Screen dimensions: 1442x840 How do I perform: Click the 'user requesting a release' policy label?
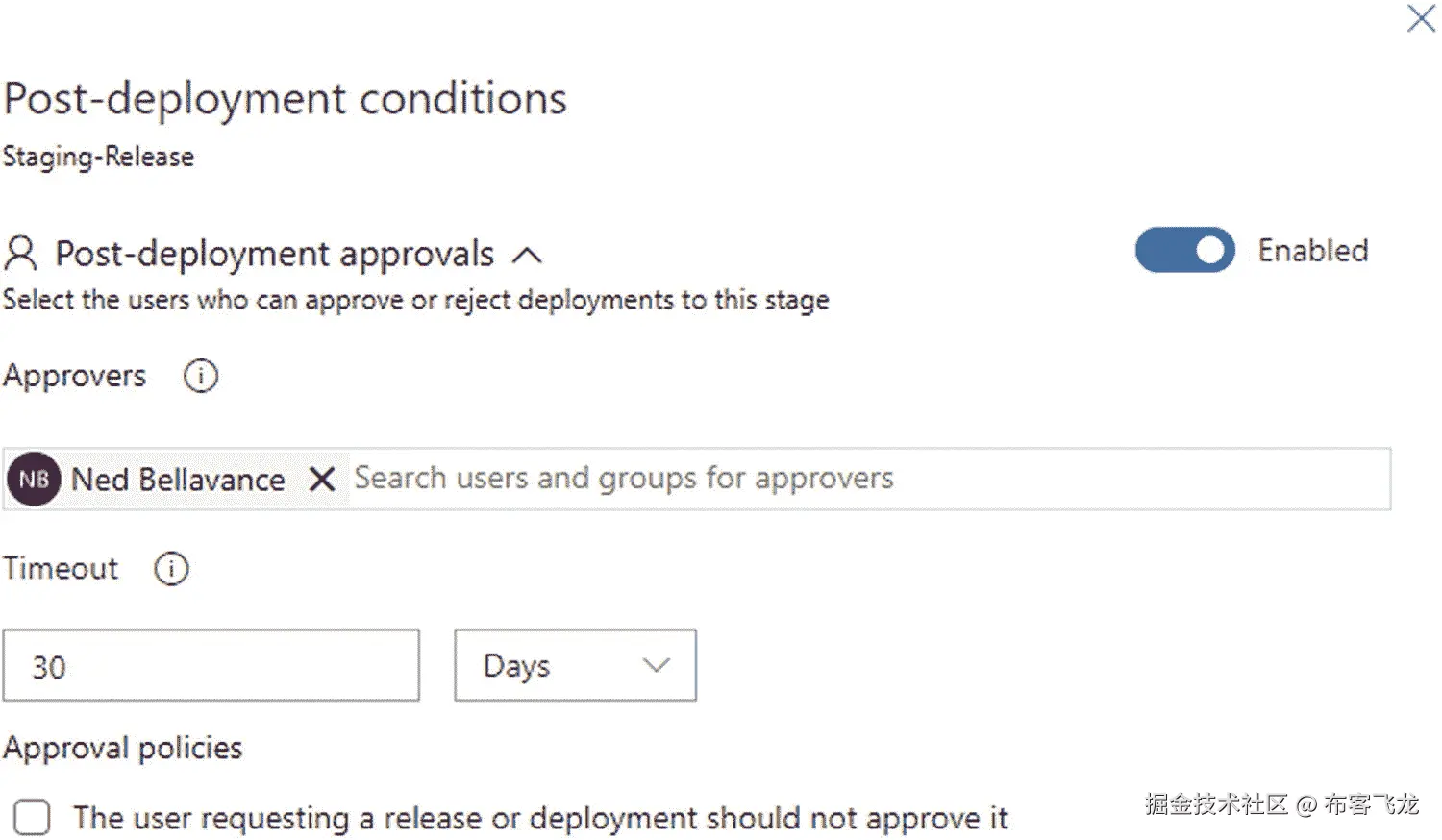point(540,818)
